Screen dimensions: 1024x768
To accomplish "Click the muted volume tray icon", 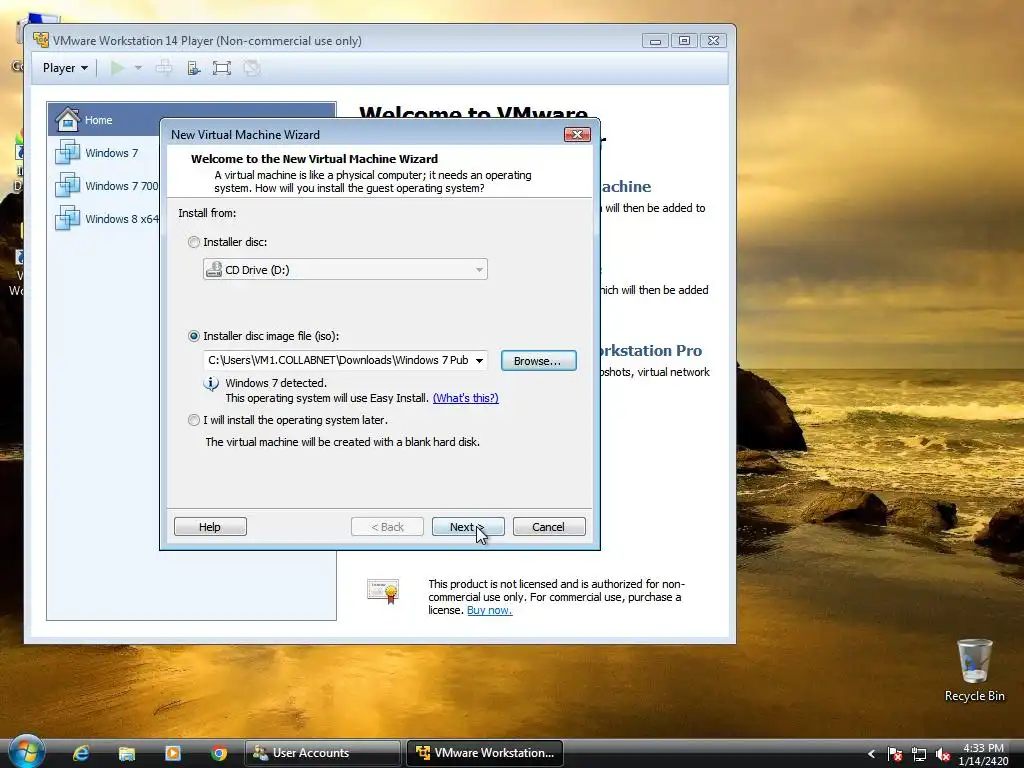I will [942, 754].
